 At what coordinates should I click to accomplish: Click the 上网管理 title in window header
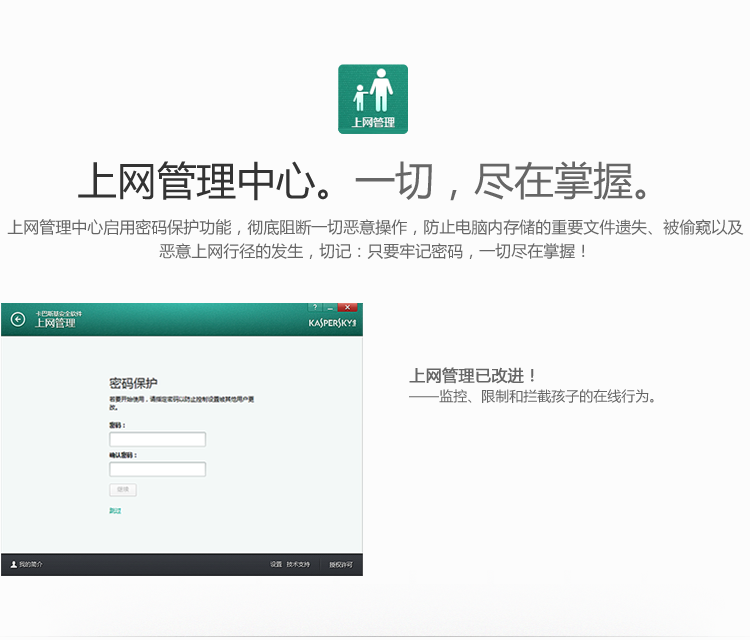55,323
